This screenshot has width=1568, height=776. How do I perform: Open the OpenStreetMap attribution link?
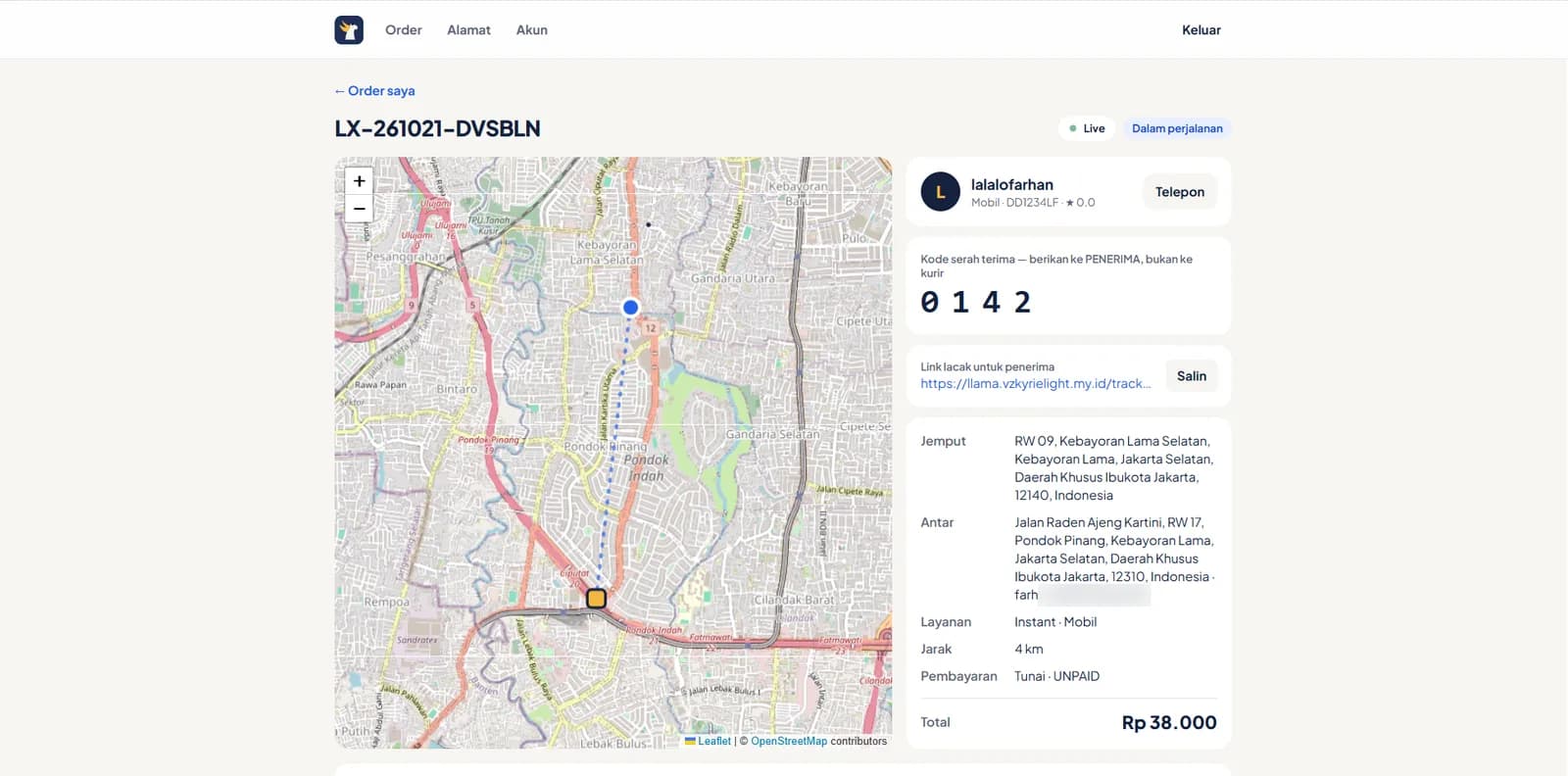point(789,742)
